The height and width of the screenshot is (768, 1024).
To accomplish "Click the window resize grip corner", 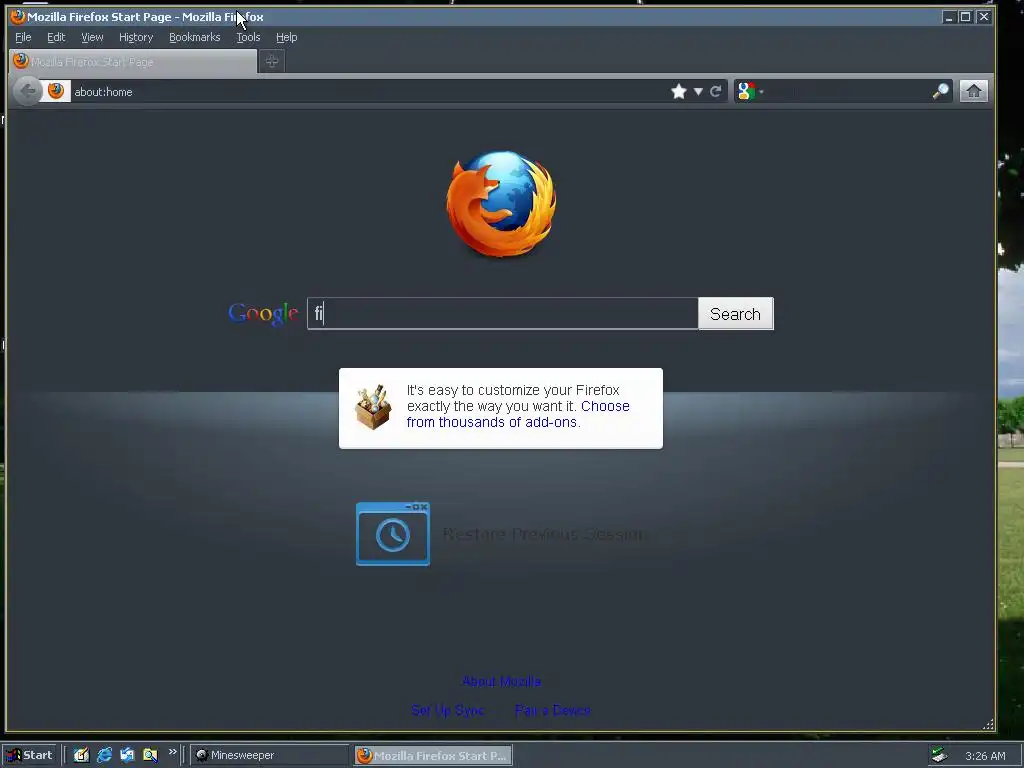I will coord(988,724).
